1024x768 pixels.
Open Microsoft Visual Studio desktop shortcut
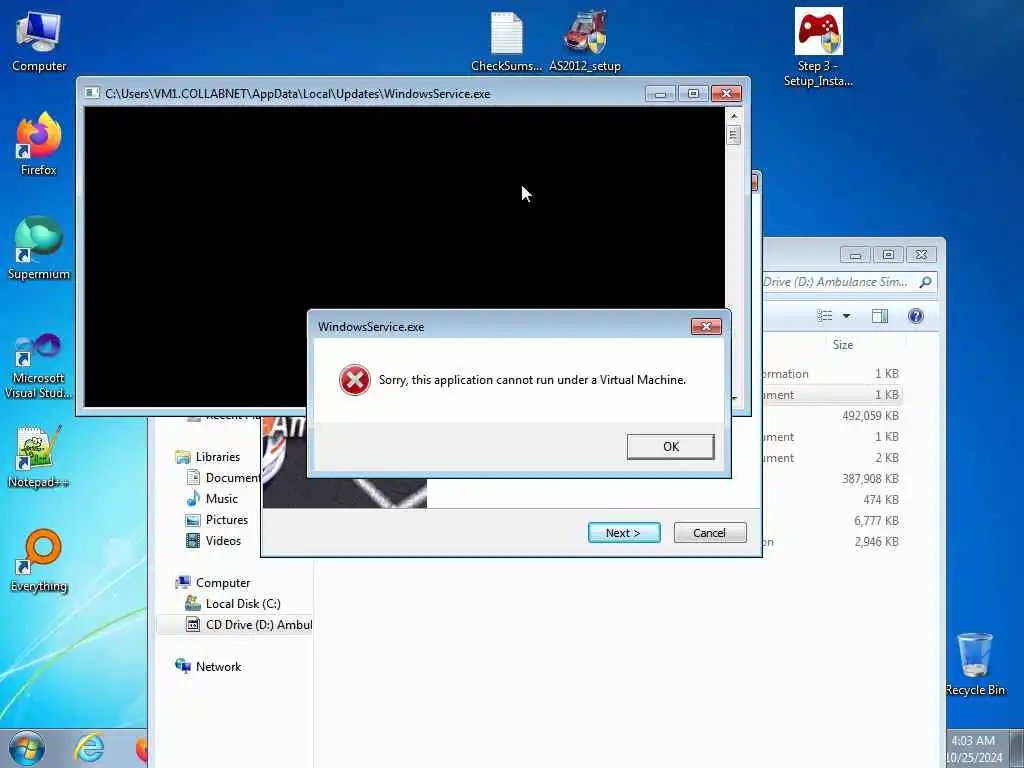point(39,366)
